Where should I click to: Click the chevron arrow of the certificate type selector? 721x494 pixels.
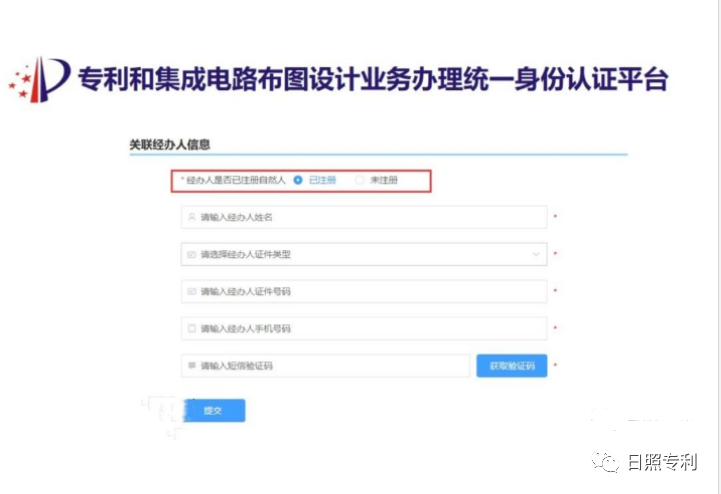click(x=536, y=254)
